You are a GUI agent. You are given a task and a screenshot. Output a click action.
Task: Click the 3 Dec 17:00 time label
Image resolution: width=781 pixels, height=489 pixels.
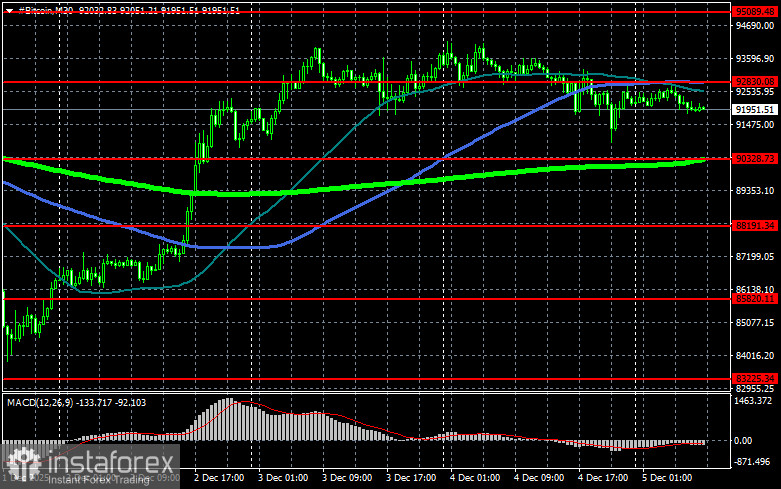tap(411, 478)
